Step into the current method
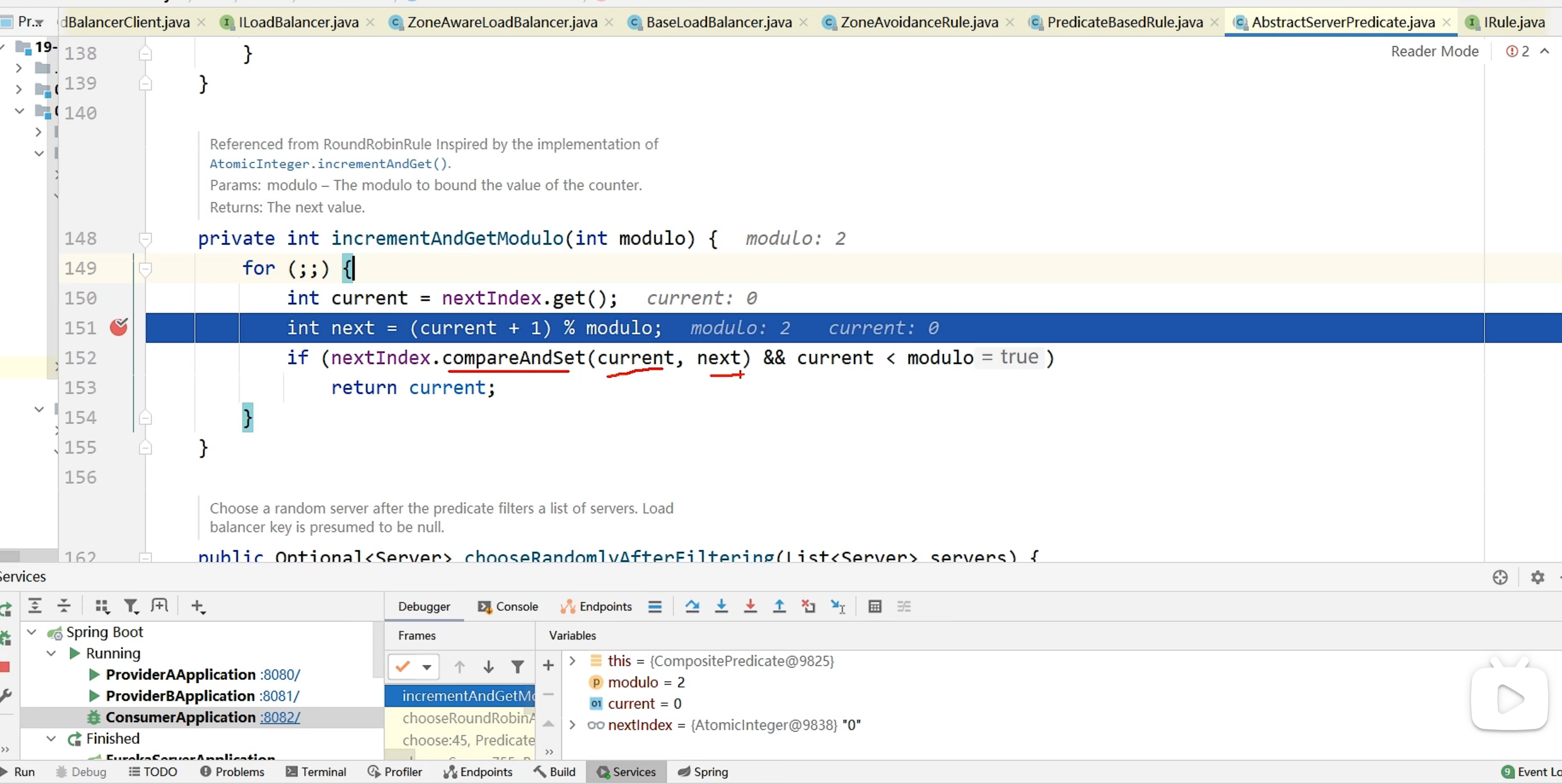The image size is (1562, 784). [x=721, y=607]
